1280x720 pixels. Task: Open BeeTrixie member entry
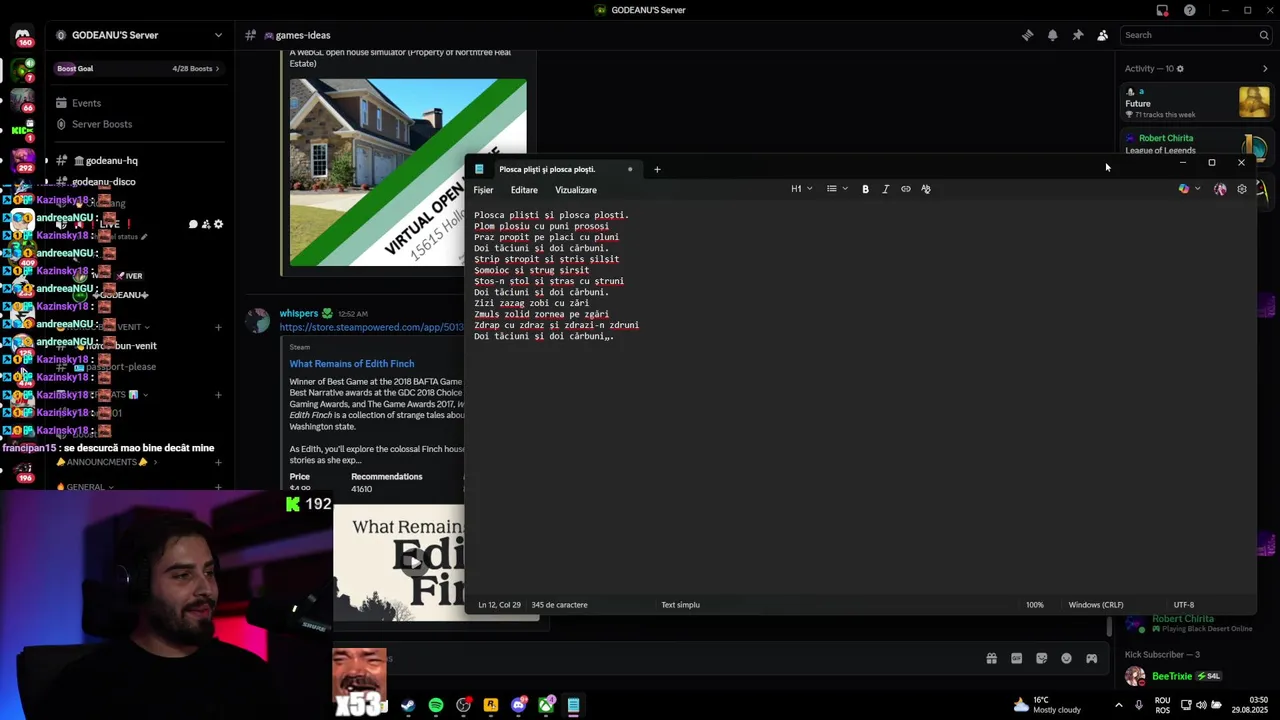click(x=1196, y=676)
